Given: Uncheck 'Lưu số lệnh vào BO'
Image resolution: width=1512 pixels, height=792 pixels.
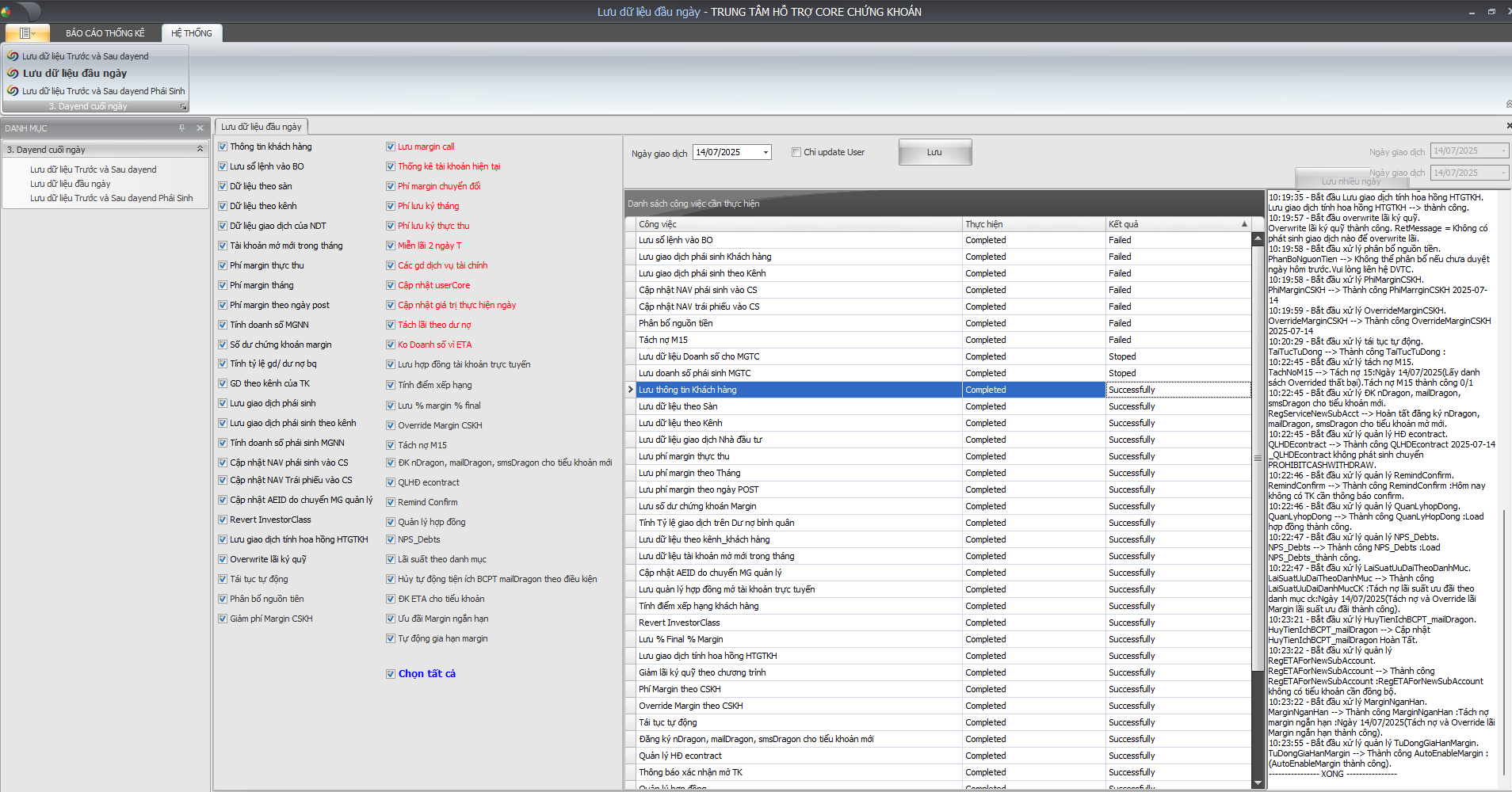Looking at the screenshot, I should (223, 166).
